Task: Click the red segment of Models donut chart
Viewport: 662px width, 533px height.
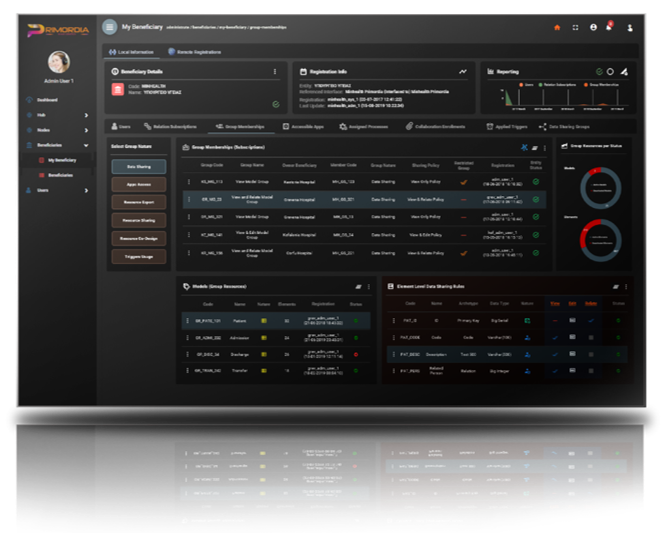Action: pyautogui.click(x=593, y=170)
